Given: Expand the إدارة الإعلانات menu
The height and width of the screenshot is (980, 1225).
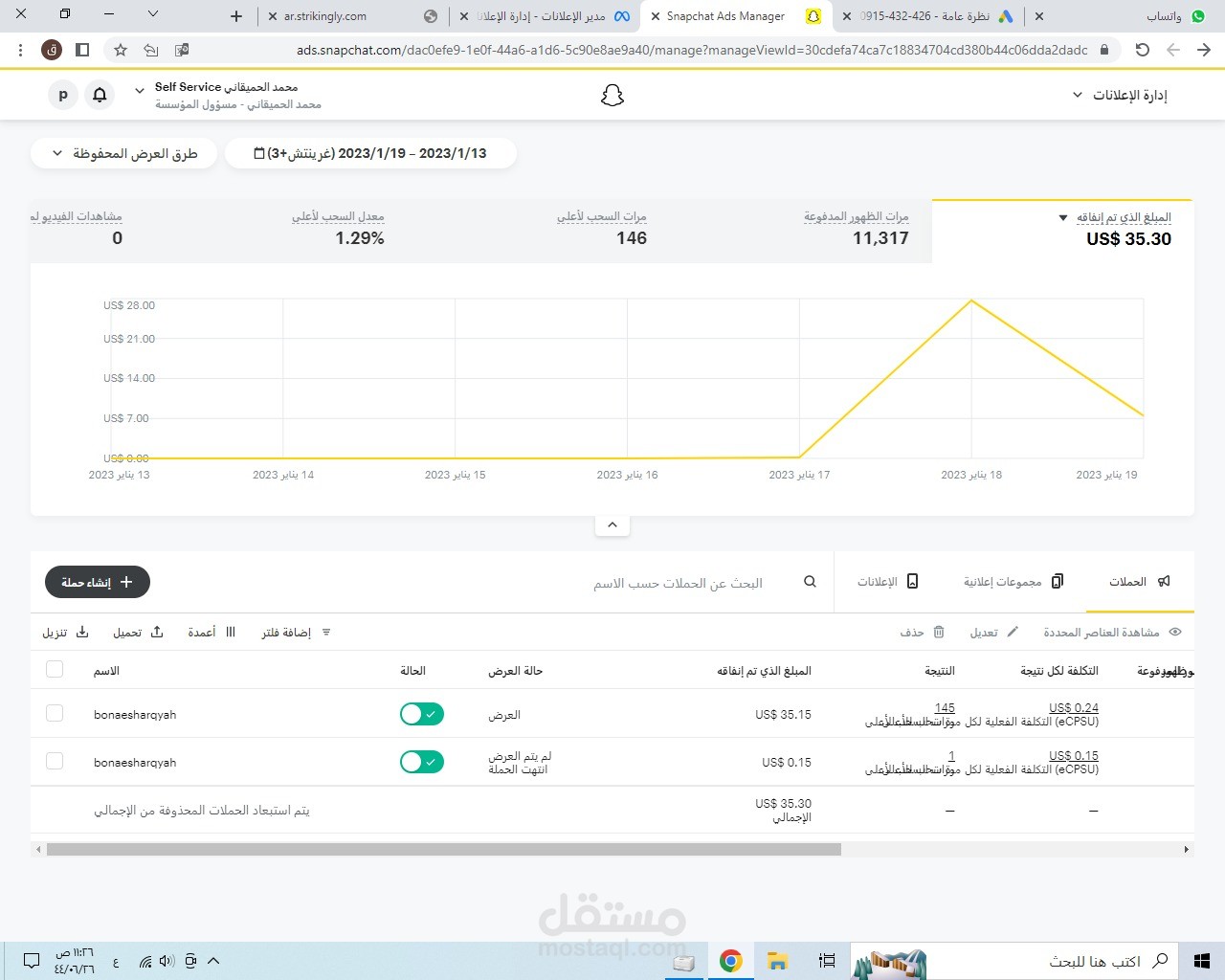Looking at the screenshot, I should (1120, 95).
